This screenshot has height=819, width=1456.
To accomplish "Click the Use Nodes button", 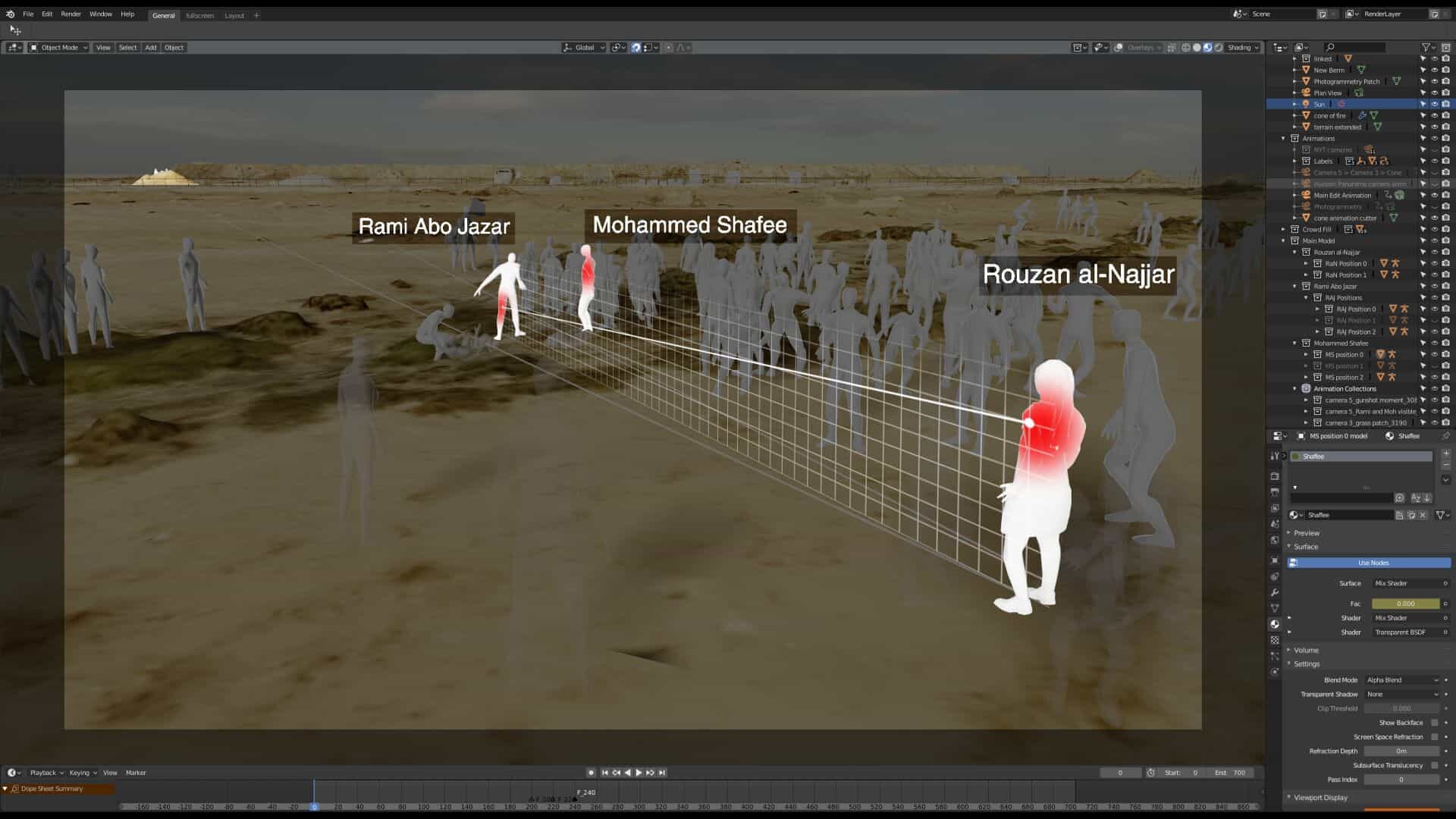I will pyautogui.click(x=1373, y=563).
